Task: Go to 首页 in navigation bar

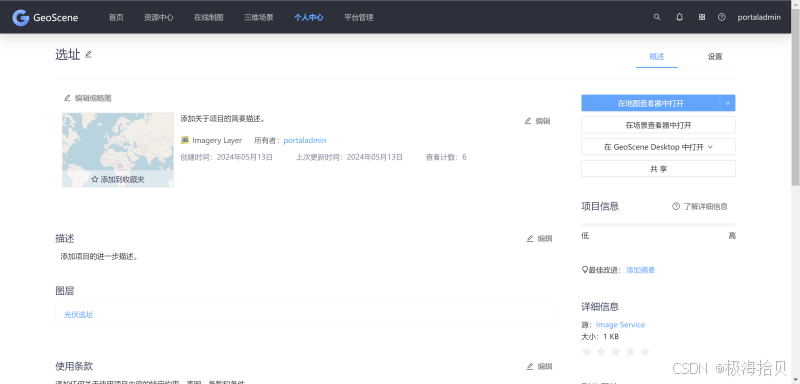Action: click(116, 17)
